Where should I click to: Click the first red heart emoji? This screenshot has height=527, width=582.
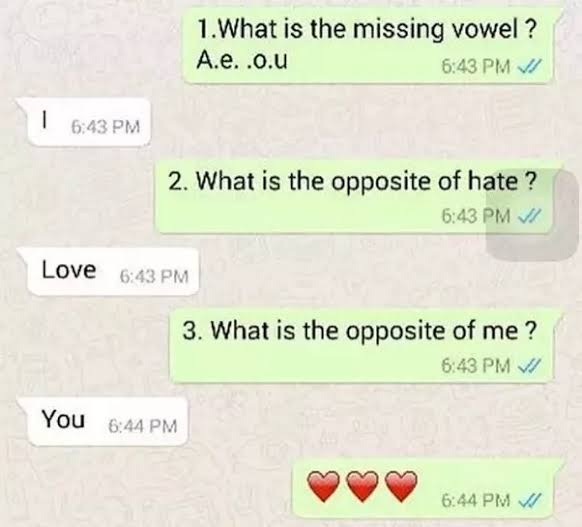pyautogui.click(x=324, y=487)
